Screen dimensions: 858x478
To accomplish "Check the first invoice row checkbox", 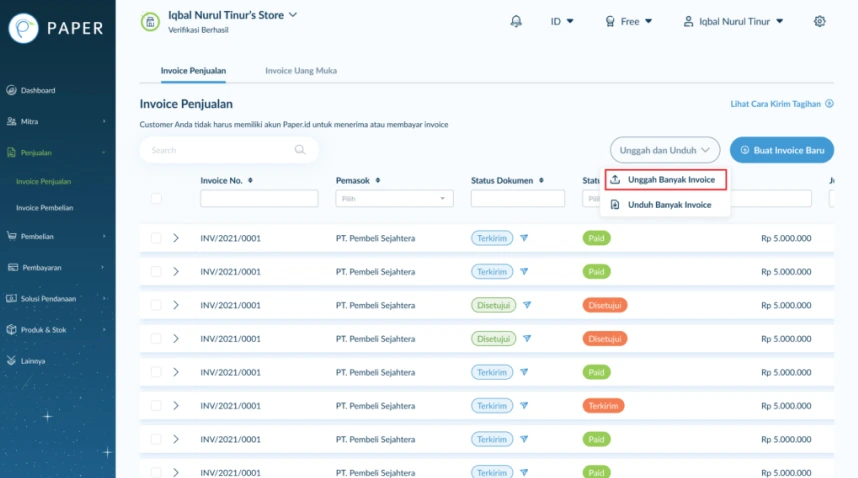I will 156,238.
